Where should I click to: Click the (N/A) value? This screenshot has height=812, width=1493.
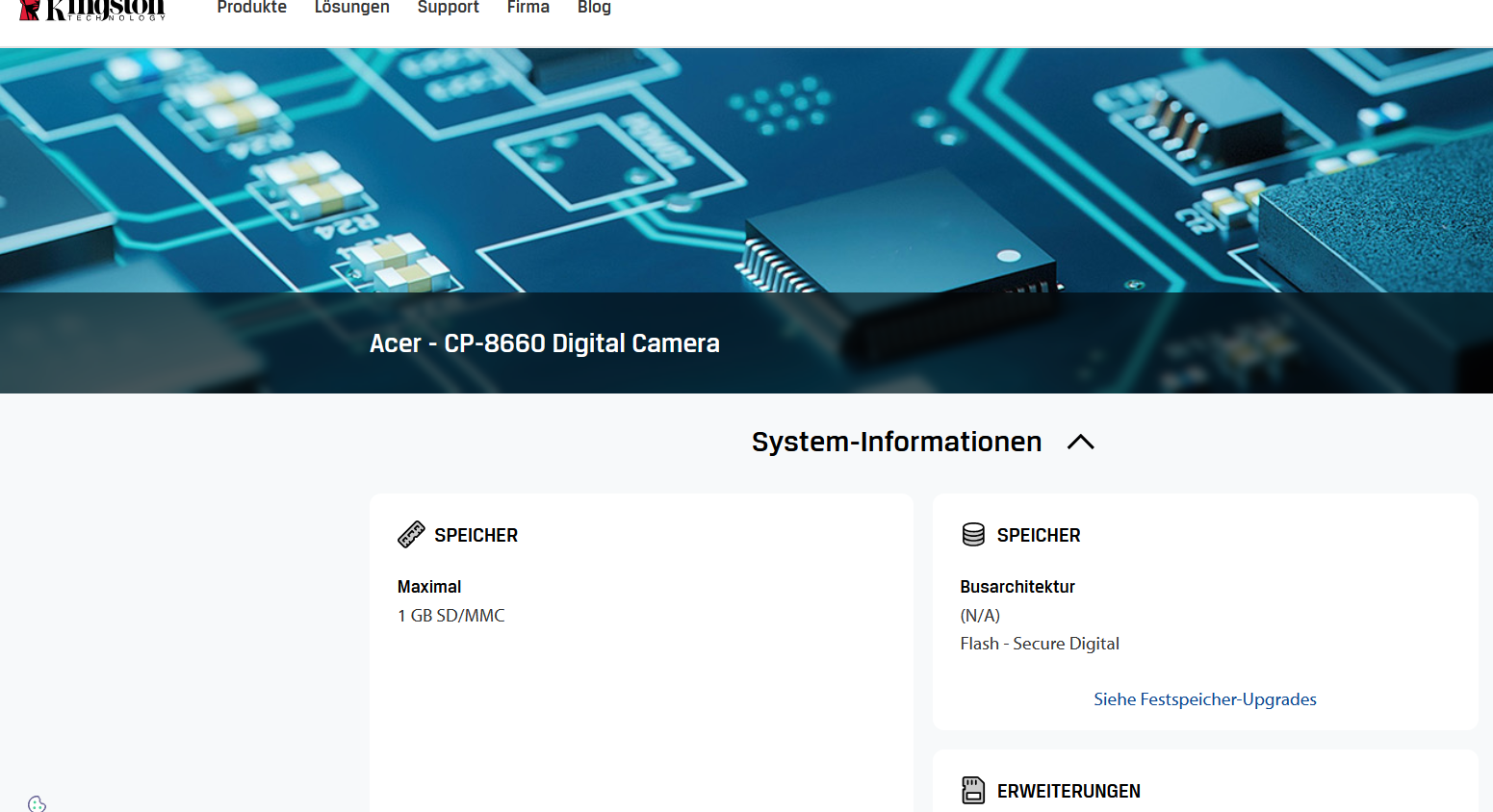tap(980, 616)
